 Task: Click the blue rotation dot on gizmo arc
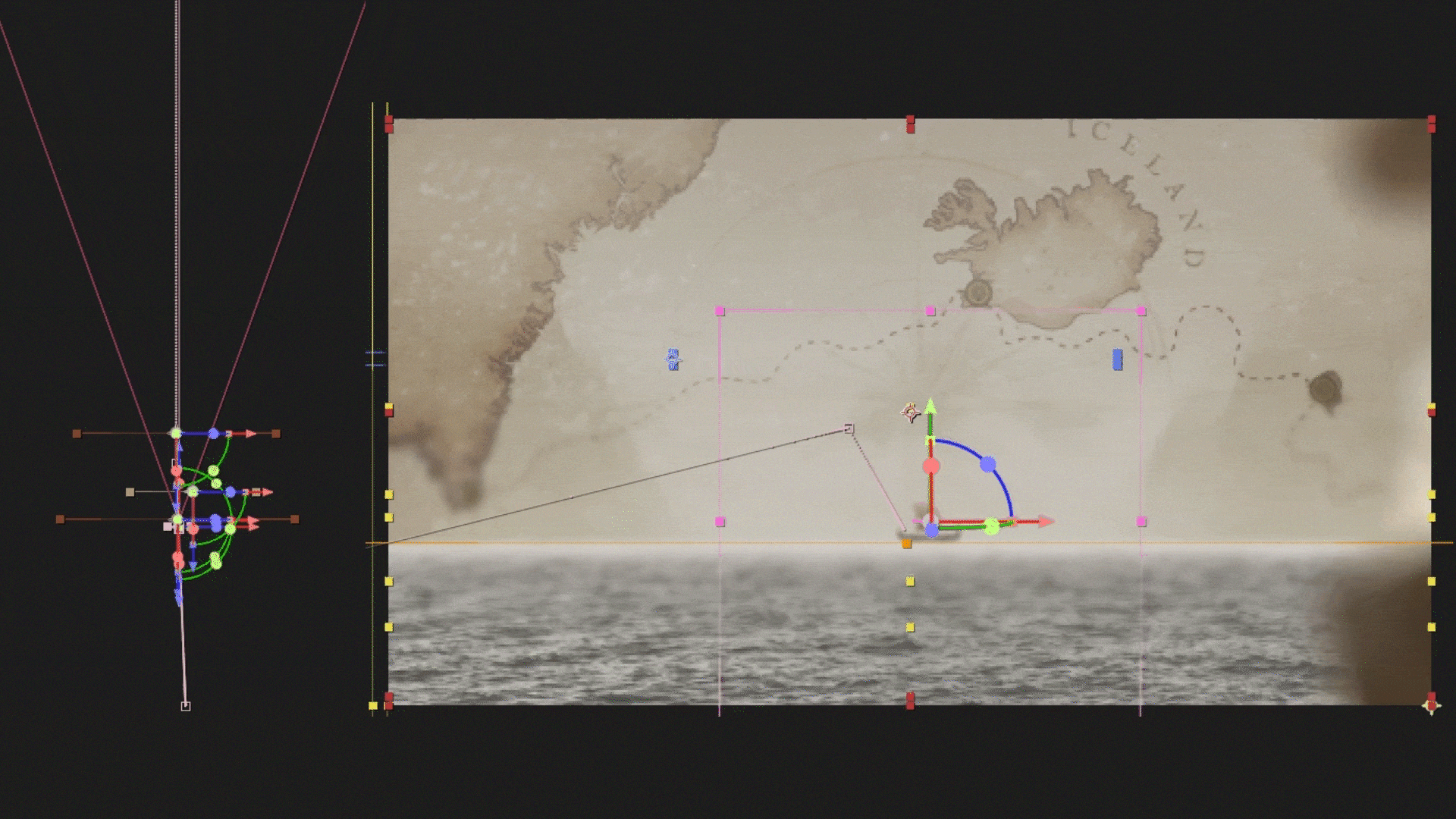987,464
